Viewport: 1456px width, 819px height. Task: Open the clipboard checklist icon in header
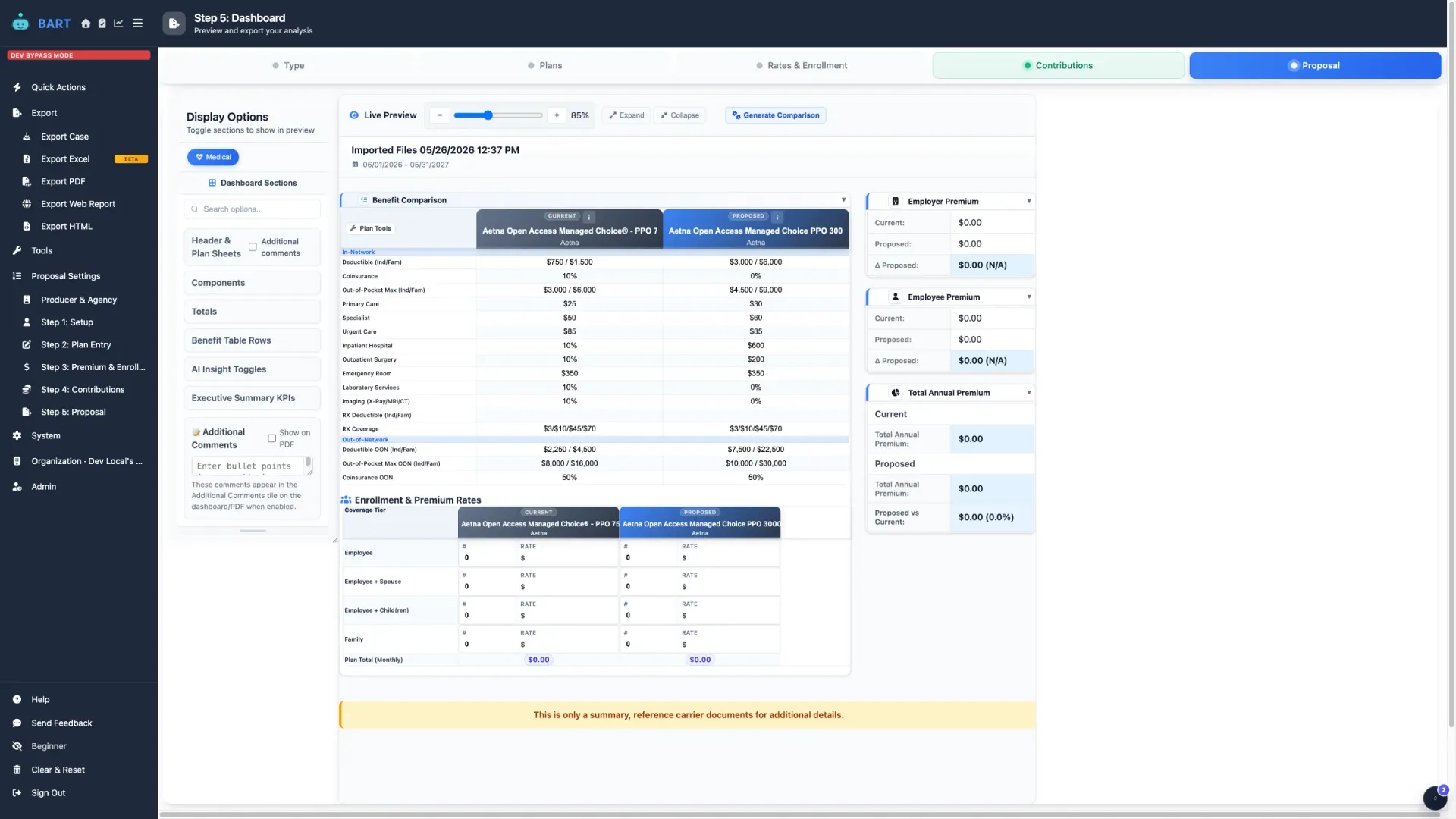[102, 24]
